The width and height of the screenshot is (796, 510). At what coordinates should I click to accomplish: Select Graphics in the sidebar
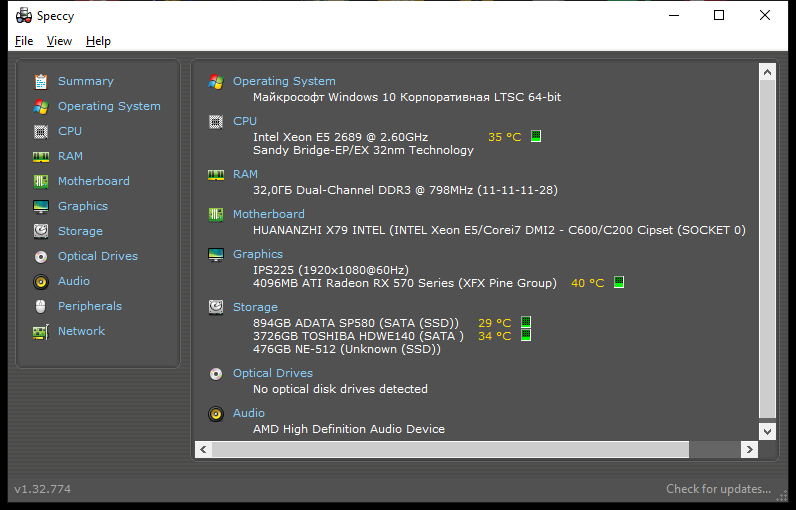tap(83, 206)
